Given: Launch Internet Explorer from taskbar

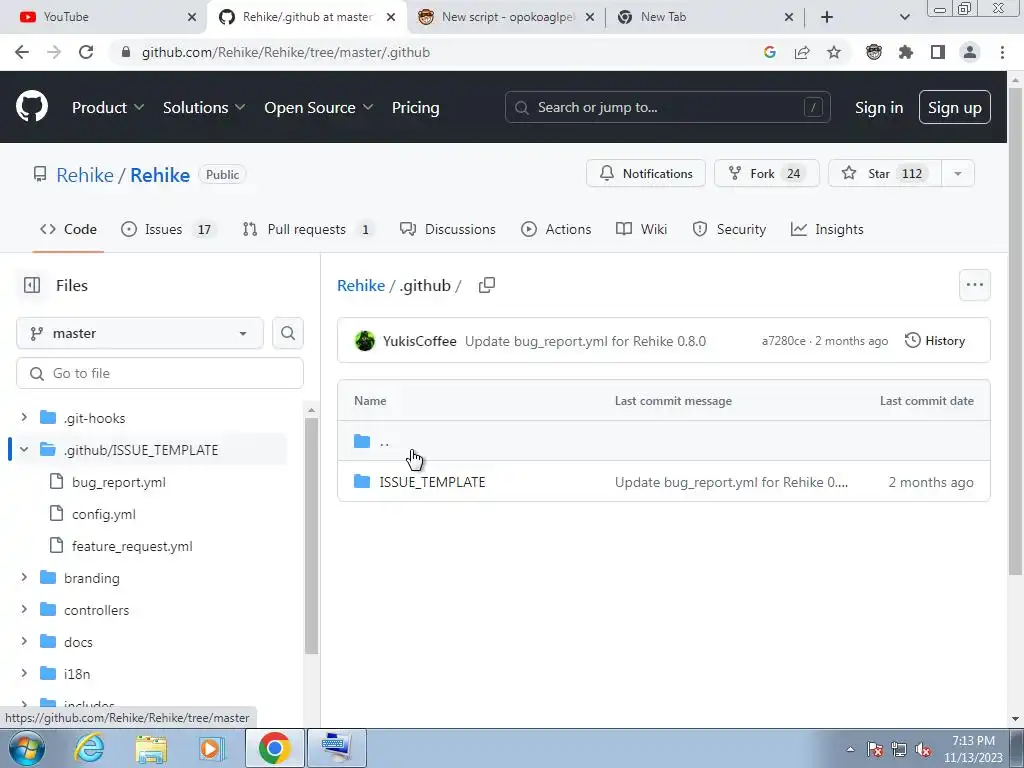Looking at the screenshot, I should coord(89,748).
